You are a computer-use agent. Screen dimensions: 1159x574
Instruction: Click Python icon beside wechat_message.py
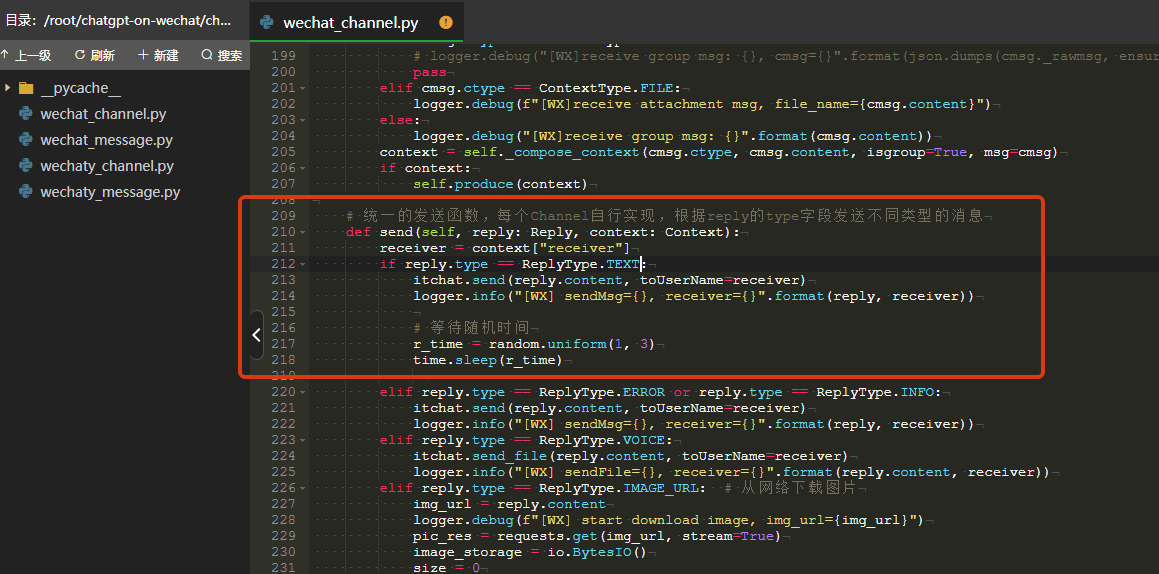[26, 140]
